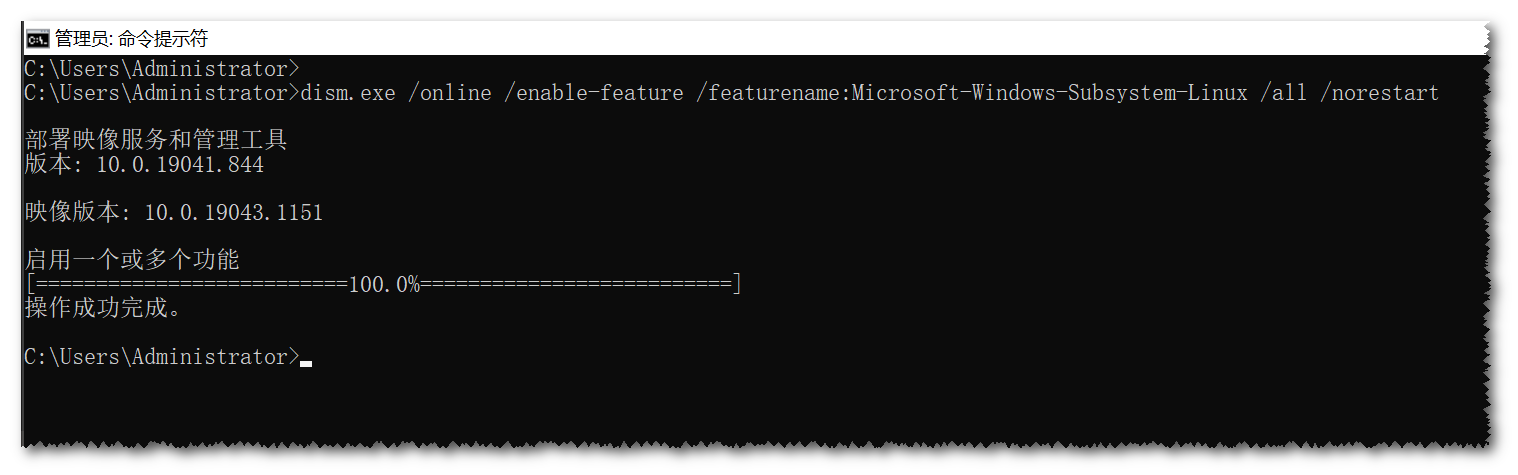The width and height of the screenshot is (1518, 475).
Task: Click the 管理员: 命令提示符 title text
Action: tap(131, 39)
